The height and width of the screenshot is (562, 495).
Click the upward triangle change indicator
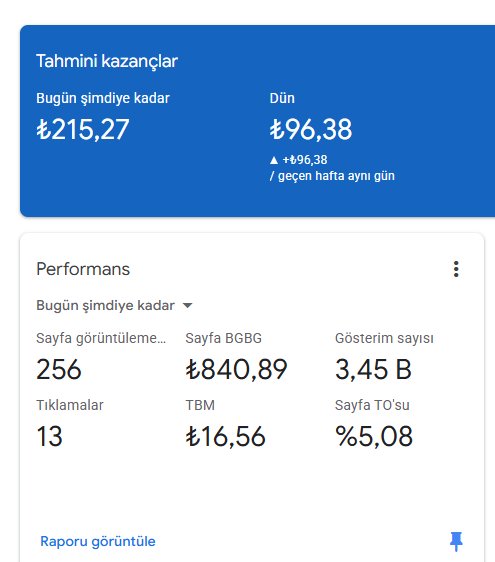click(x=274, y=160)
